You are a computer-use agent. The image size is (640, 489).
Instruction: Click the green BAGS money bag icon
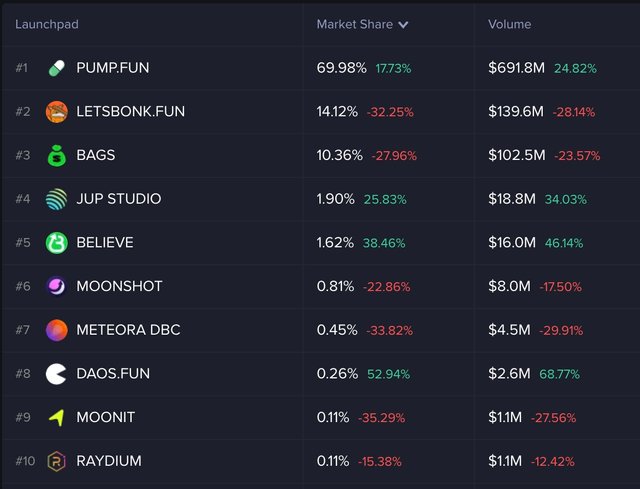57,155
